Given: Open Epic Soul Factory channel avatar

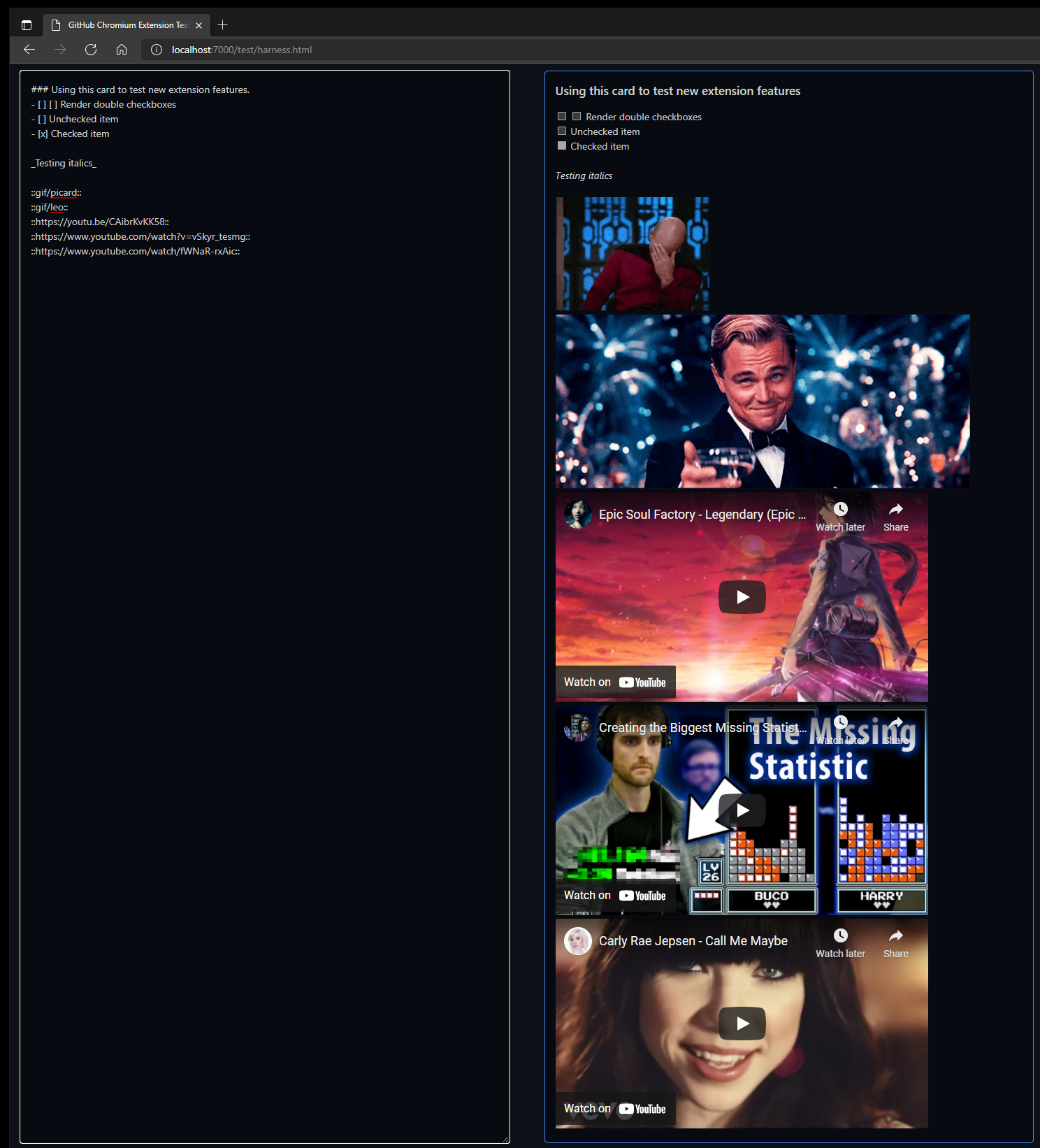Looking at the screenshot, I should [578, 515].
